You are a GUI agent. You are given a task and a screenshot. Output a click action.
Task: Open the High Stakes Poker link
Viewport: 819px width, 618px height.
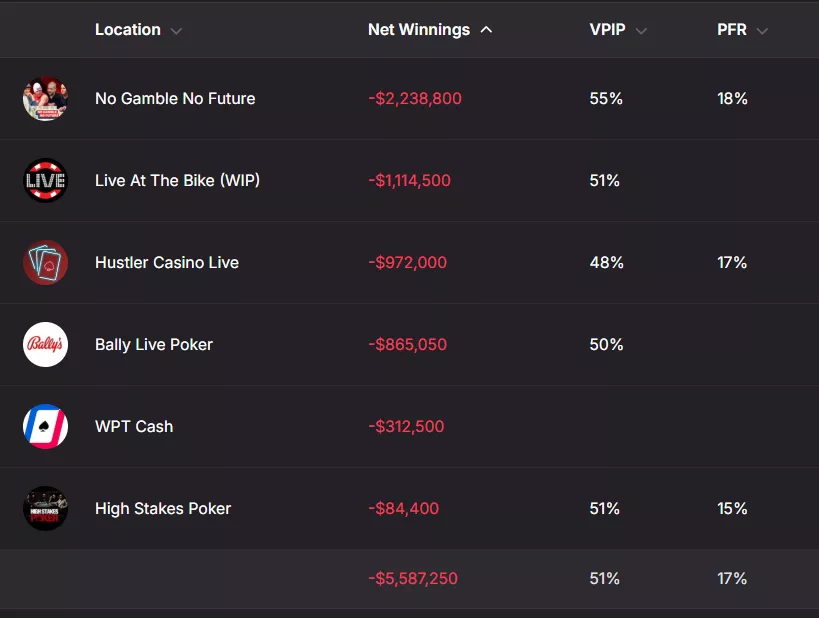coord(163,508)
